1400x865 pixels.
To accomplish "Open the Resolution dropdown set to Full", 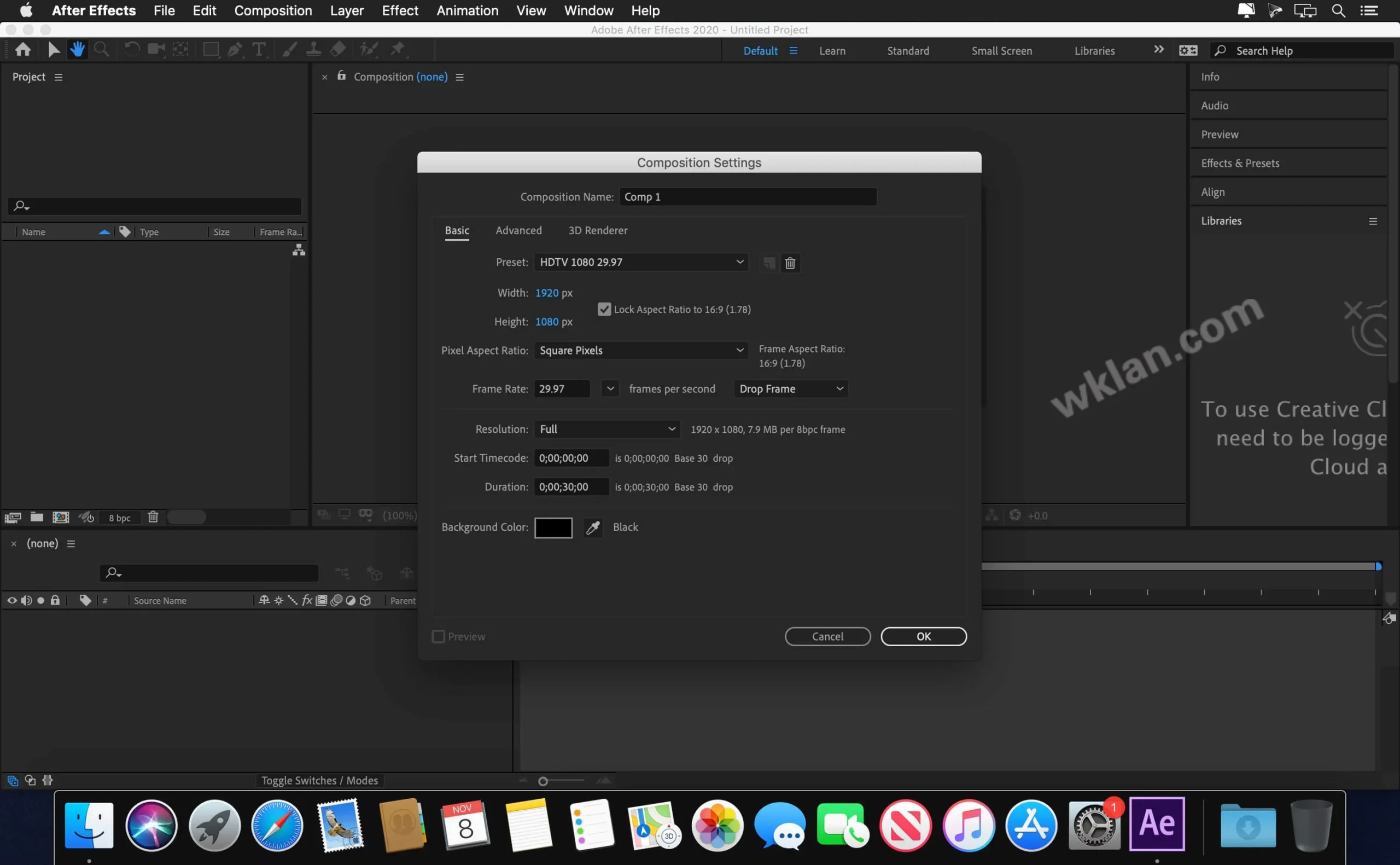I will pos(606,429).
